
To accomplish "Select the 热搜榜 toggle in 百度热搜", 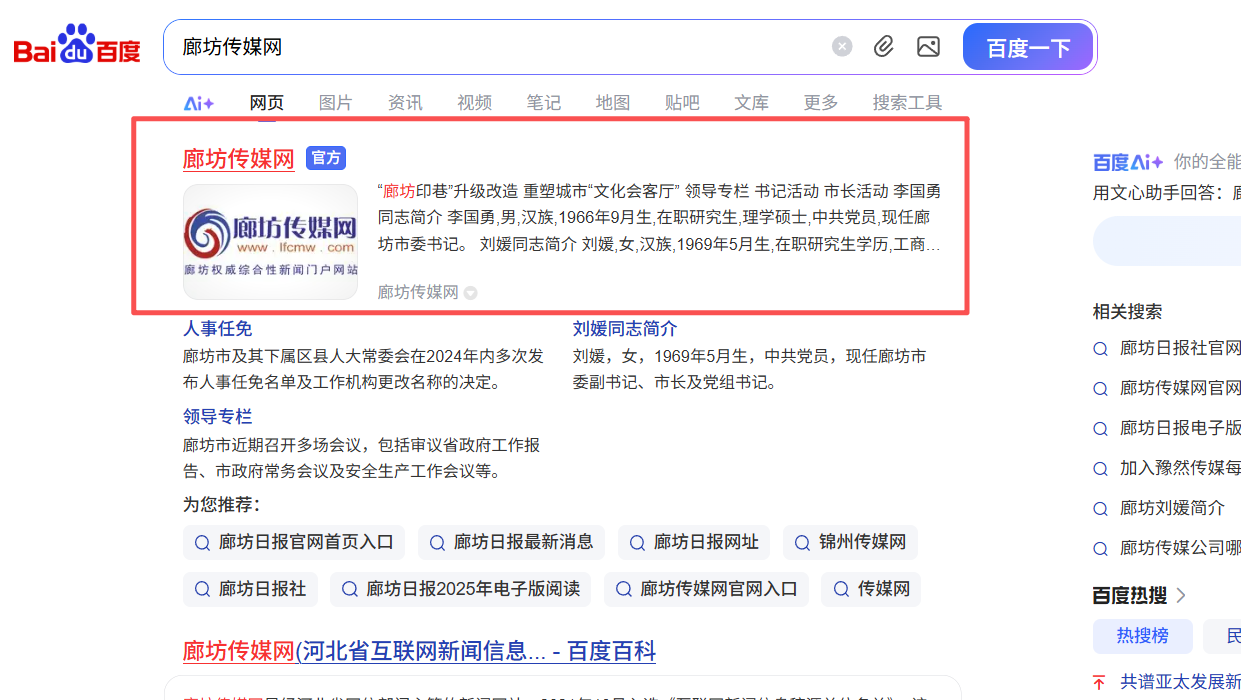I will [1142, 636].
